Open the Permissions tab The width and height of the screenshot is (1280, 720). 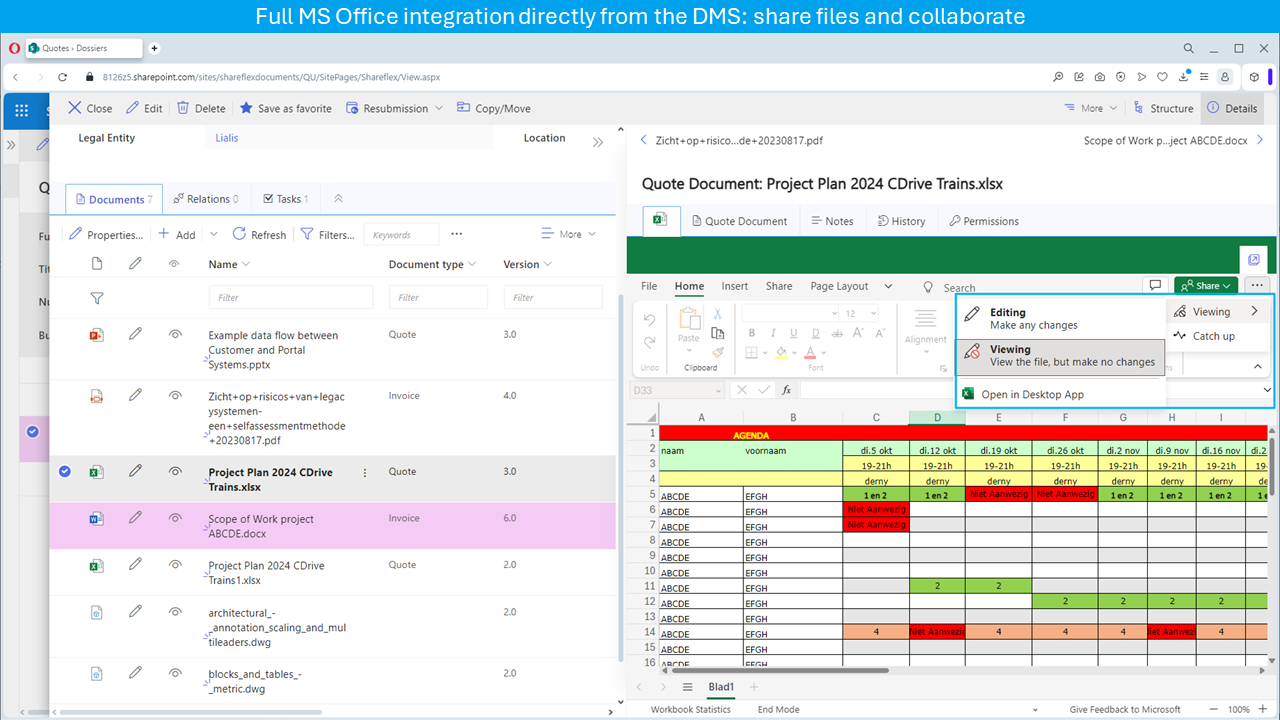point(984,221)
